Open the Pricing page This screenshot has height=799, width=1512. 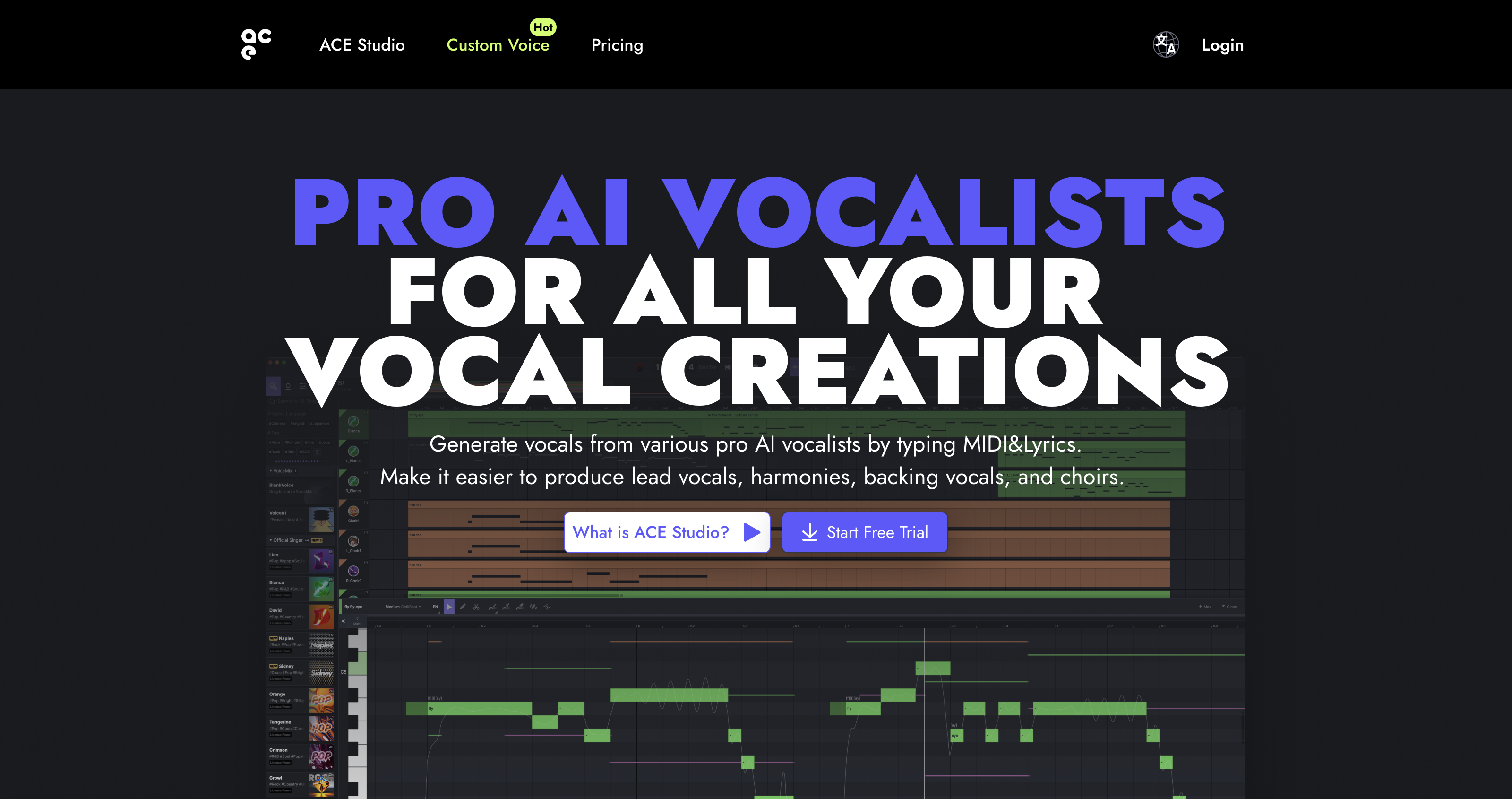pyautogui.click(x=617, y=45)
